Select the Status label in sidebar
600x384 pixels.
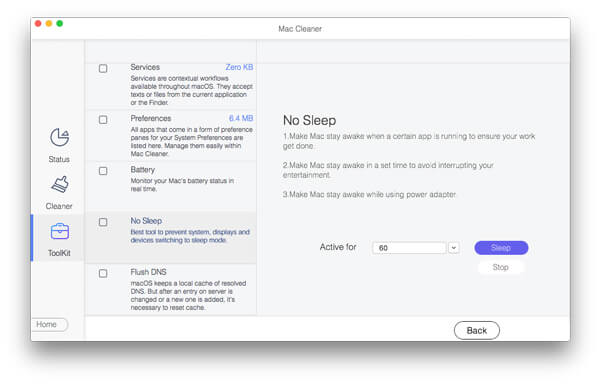point(59,159)
